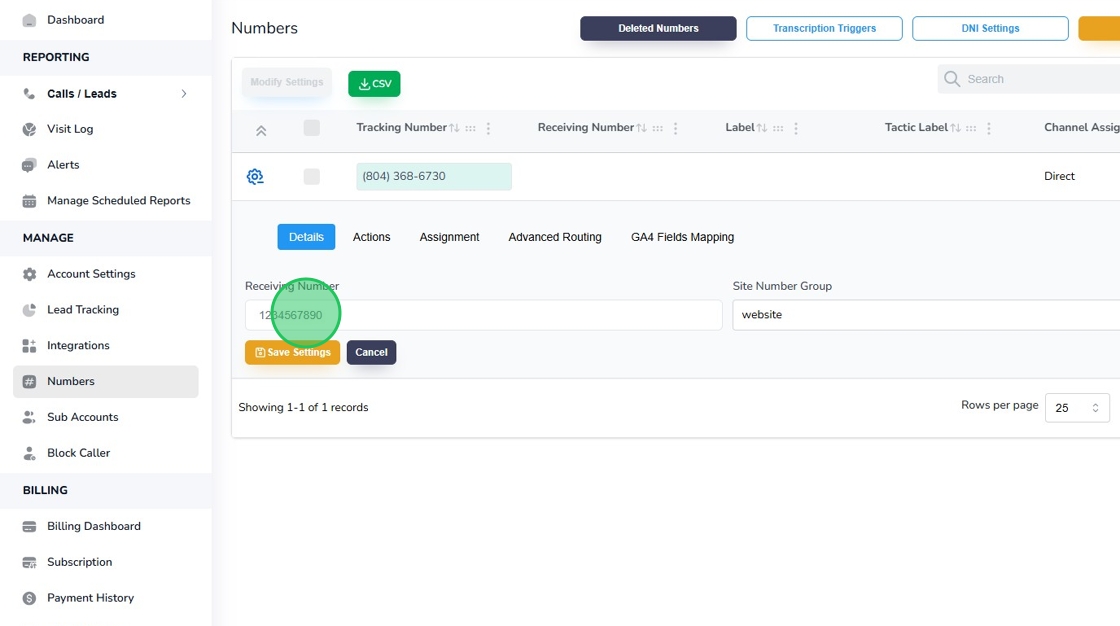Viewport: 1120px width, 626px height.
Task: Click the Payment History dollar icon
Action: pos(29,598)
